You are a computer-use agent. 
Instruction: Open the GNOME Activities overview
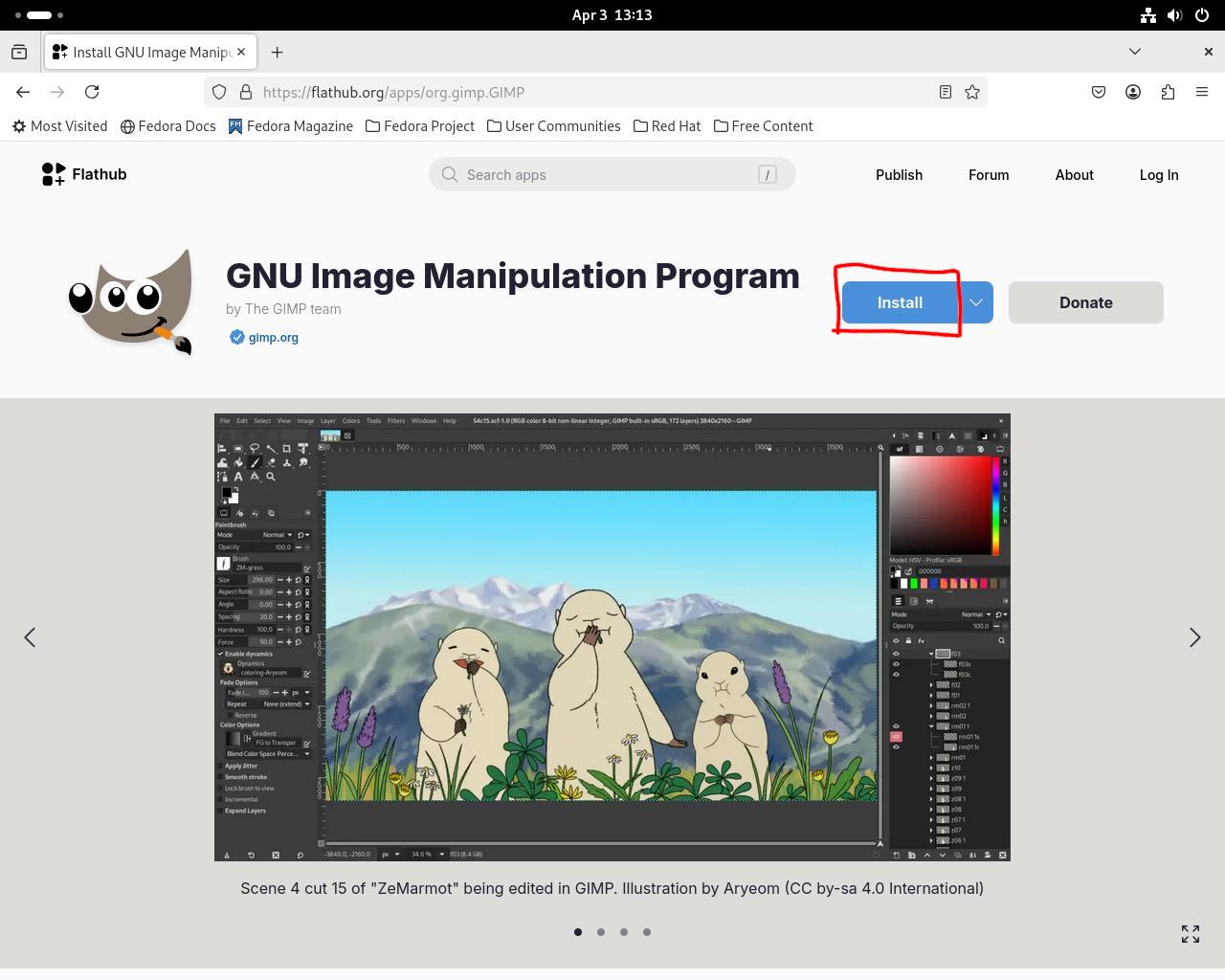click(40, 15)
